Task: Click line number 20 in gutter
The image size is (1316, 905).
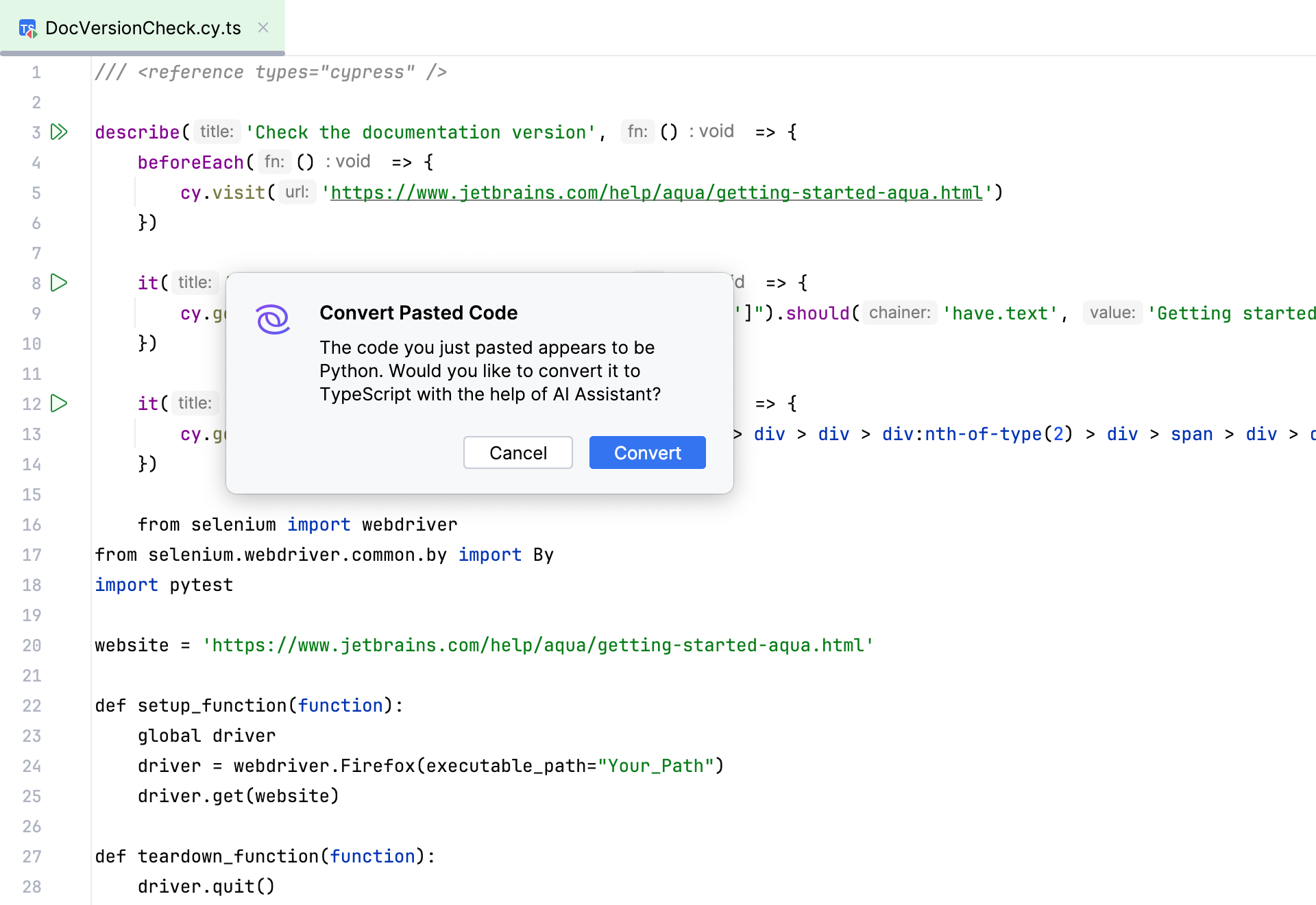Action: [x=32, y=645]
